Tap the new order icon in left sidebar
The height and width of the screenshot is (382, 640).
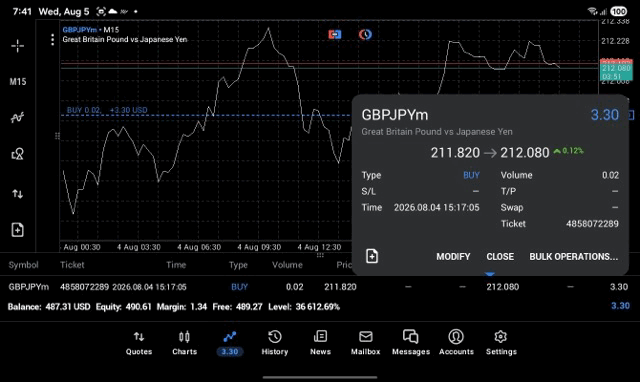pyautogui.click(x=18, y=230)
